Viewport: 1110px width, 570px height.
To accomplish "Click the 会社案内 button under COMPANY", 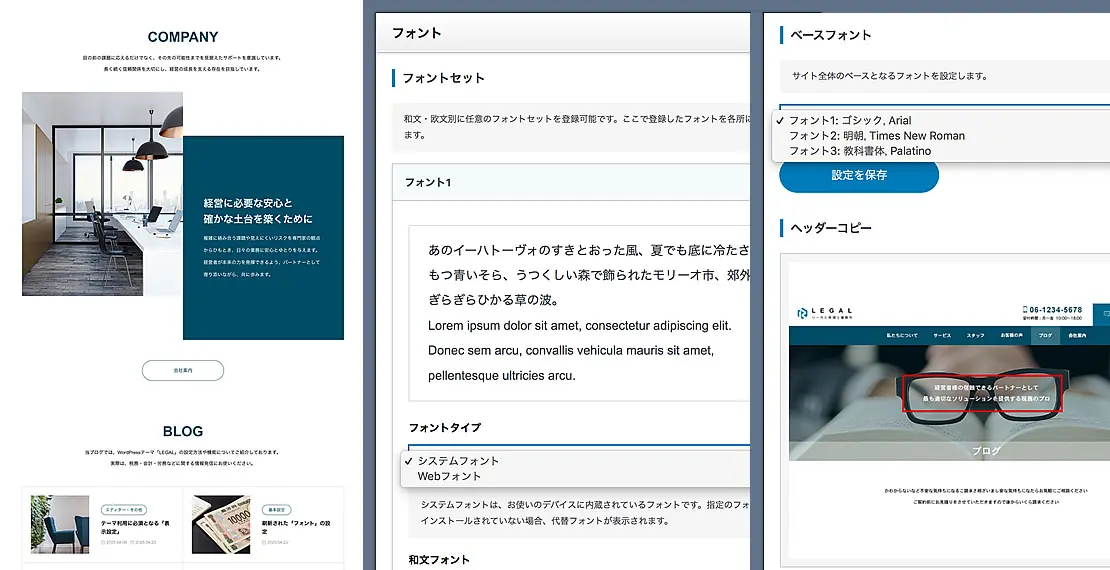I will (183, 370).
